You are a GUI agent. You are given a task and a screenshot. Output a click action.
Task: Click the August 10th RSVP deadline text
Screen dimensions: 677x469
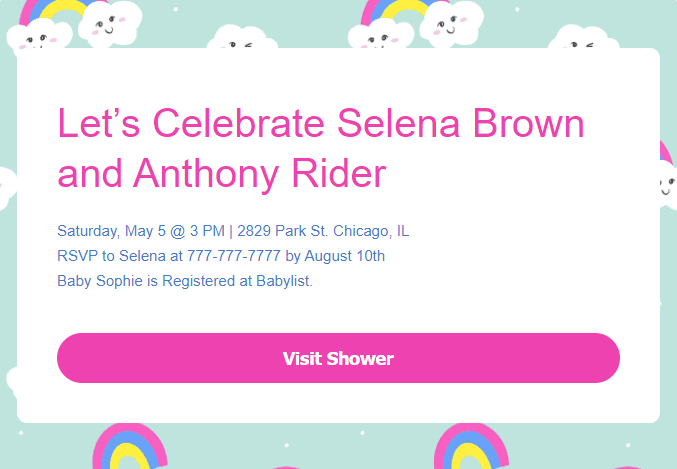tap(345, 256)
